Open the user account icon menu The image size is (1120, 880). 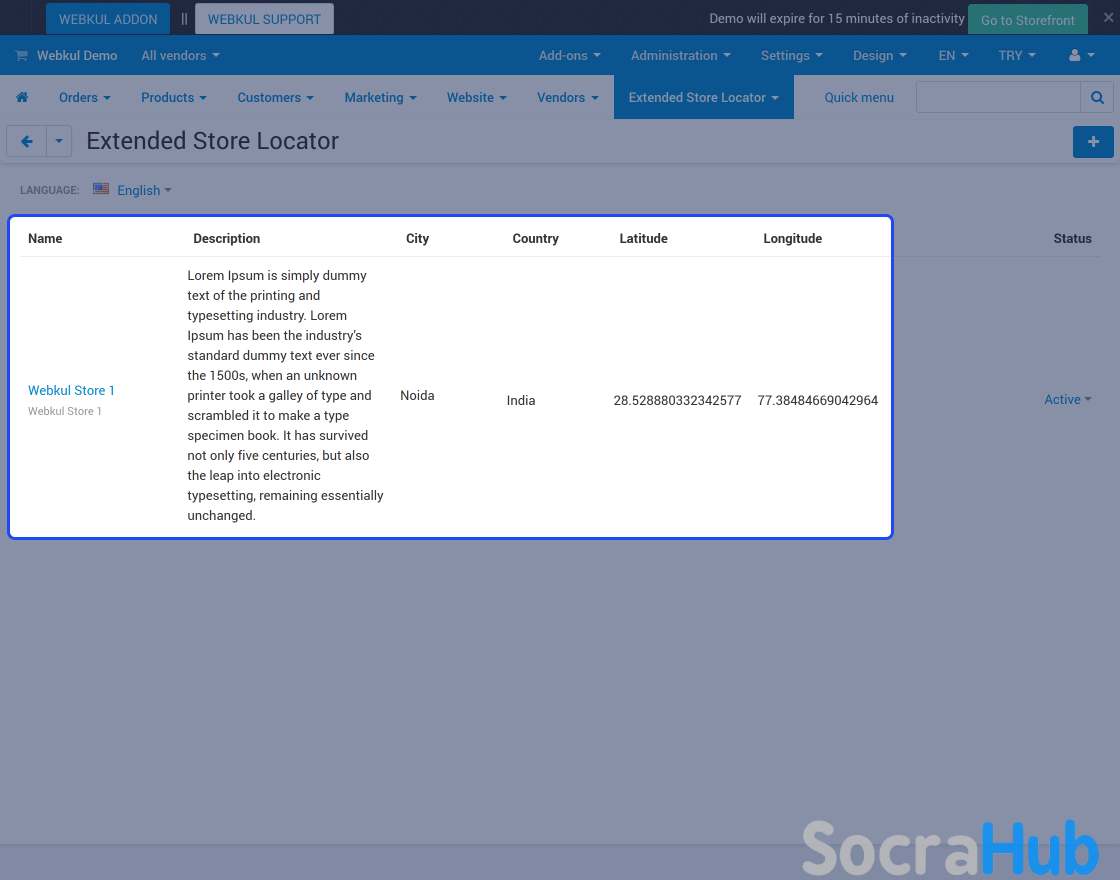[1081, 55]
